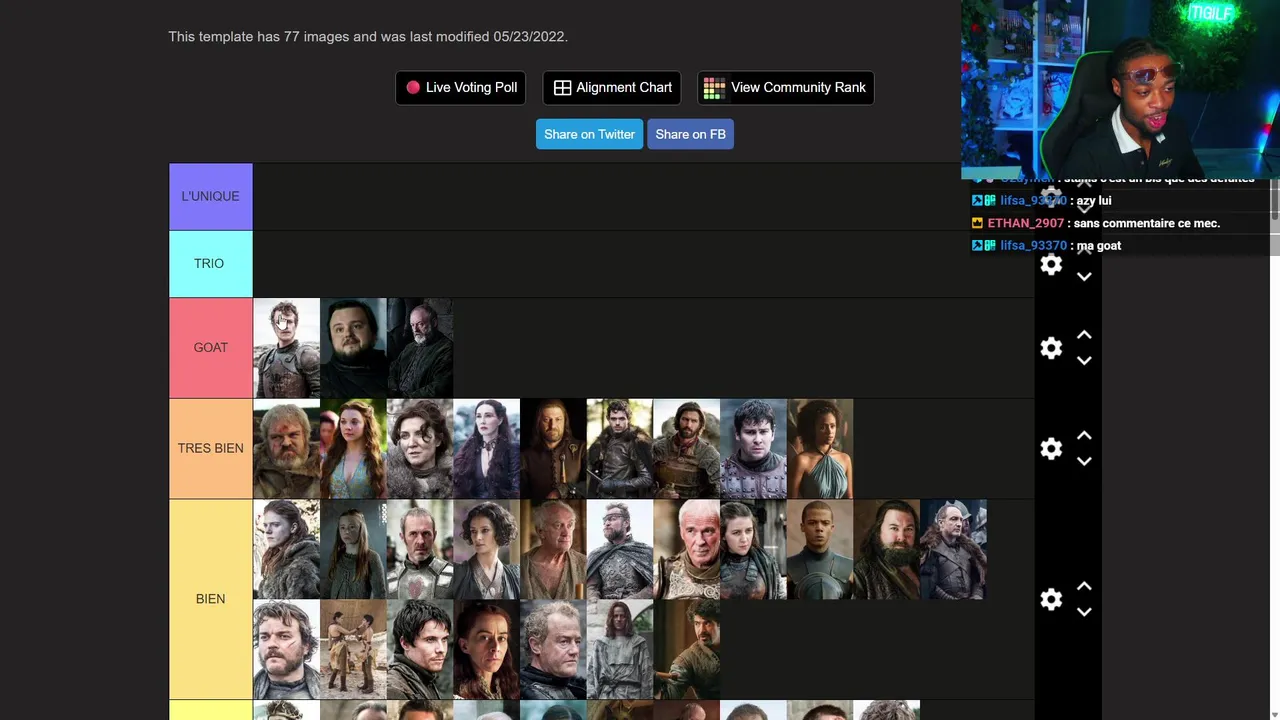
Task: Open the settings gear for the TRIO tier
Action: pyautogui.click(x=1051, y=264)
